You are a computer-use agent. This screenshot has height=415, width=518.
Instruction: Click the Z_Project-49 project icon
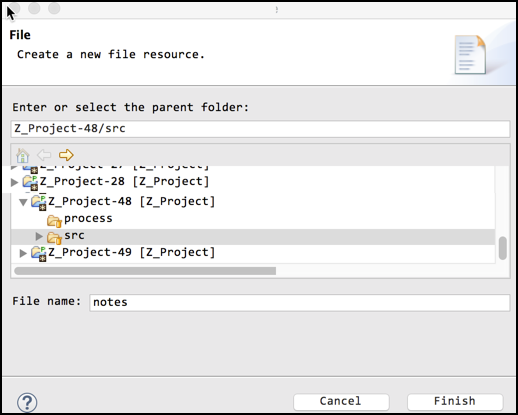tap(39, 254)
